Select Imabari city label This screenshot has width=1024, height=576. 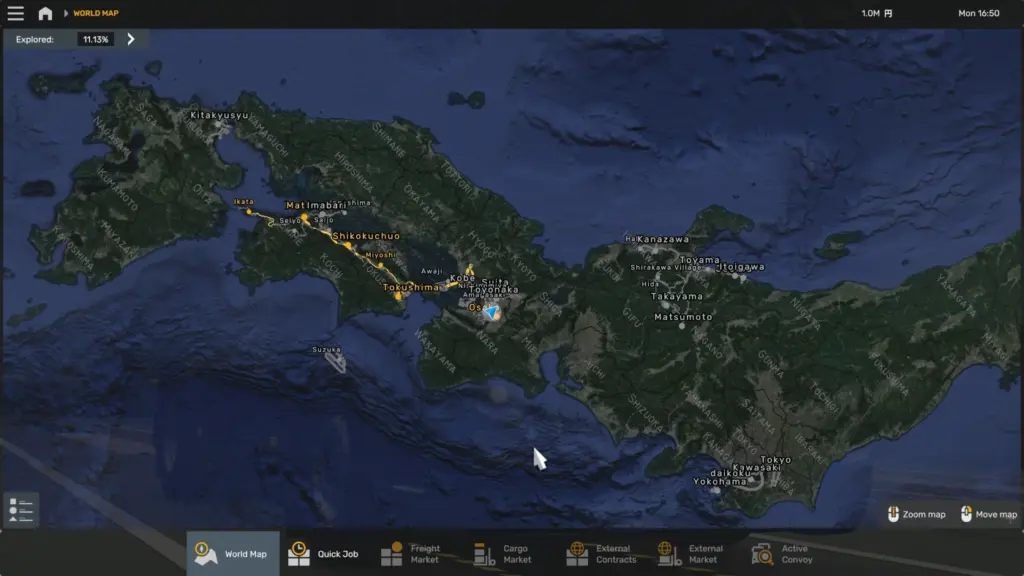[x=326, y=205]
